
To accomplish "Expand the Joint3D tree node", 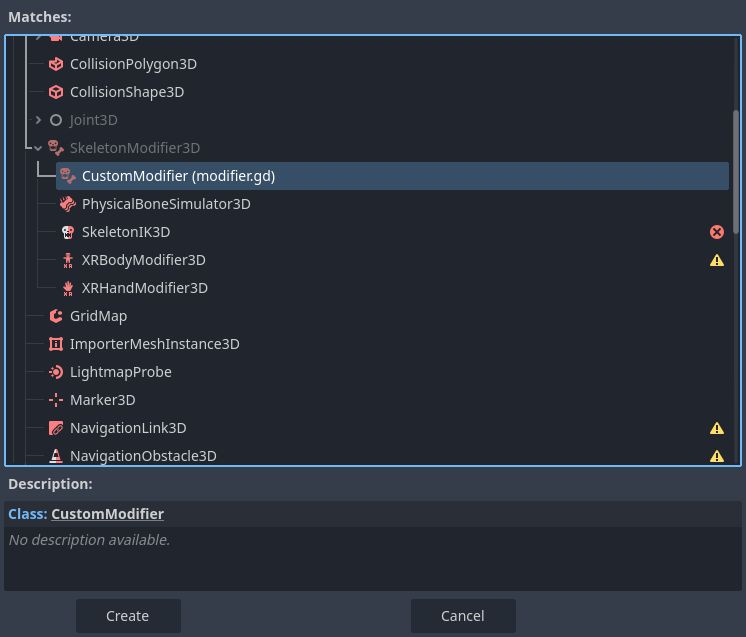I will pyautogui.click(x=38, y=120).
